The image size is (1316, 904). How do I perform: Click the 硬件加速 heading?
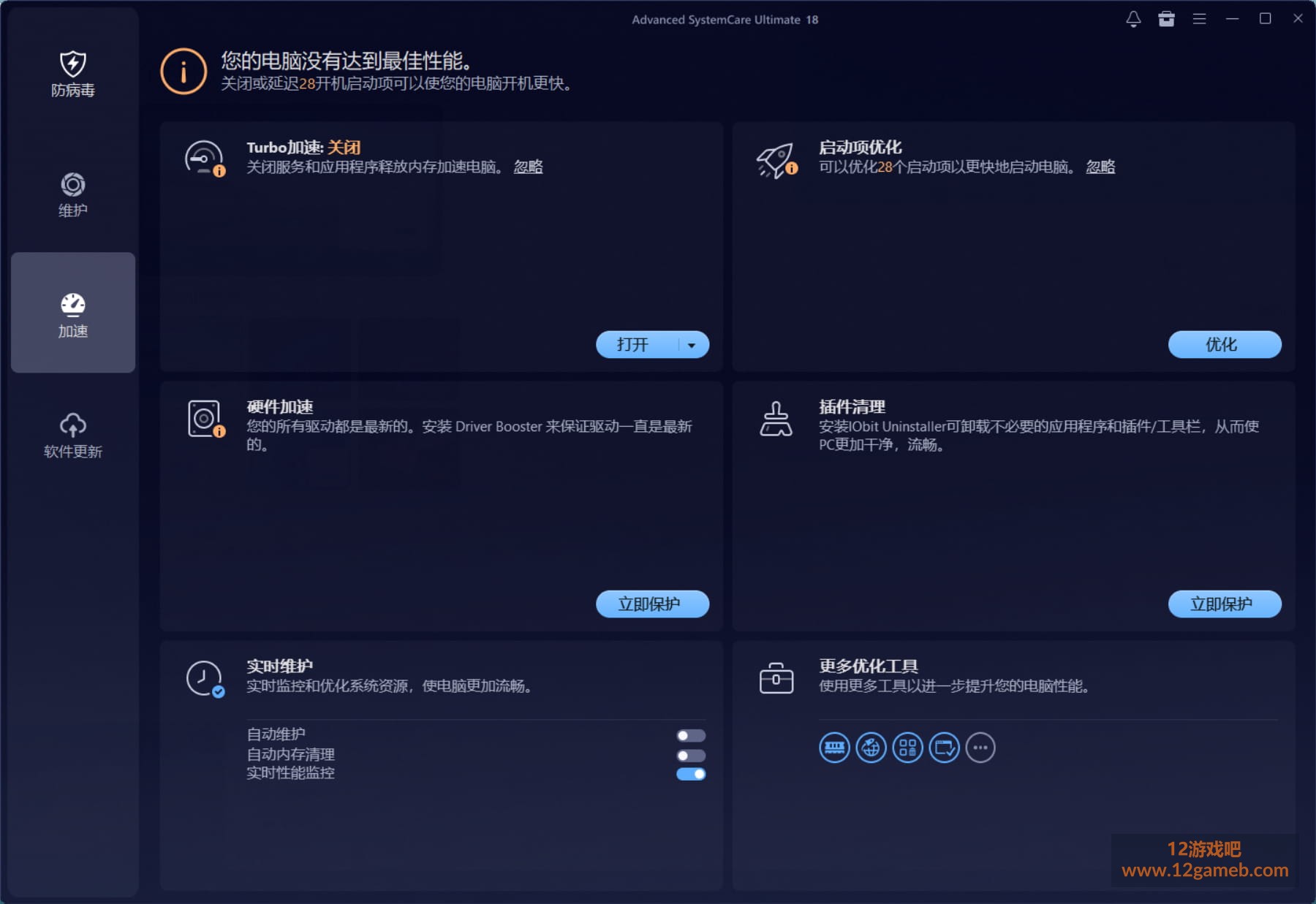coord(280,406)
